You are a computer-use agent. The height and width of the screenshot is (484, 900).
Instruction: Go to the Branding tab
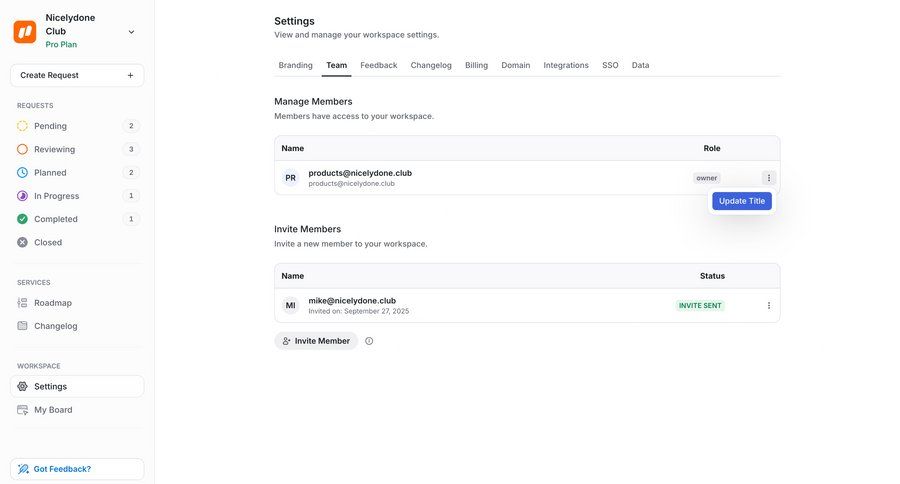point(295,65)
